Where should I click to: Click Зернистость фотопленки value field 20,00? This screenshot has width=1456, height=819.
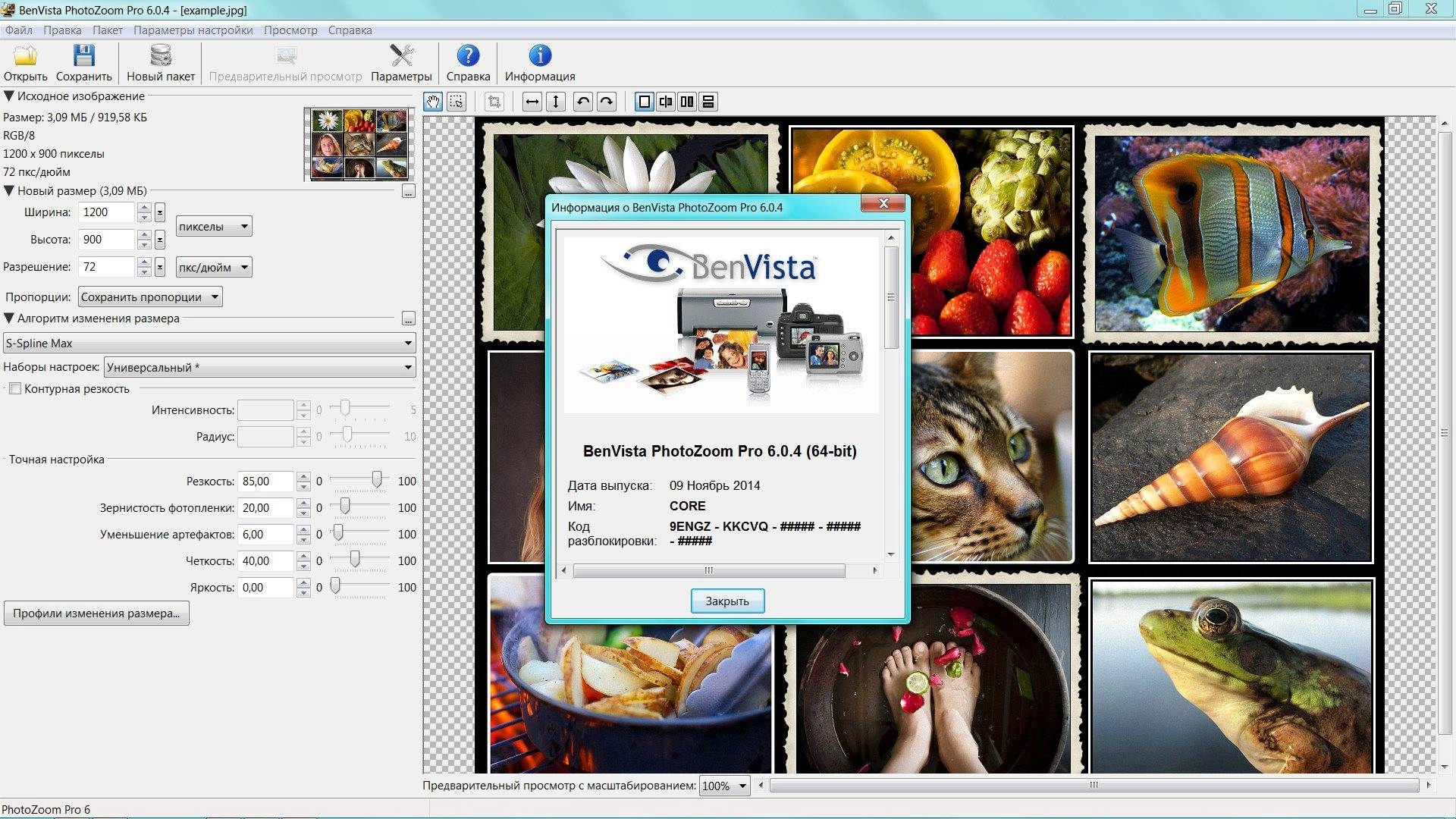265,507
